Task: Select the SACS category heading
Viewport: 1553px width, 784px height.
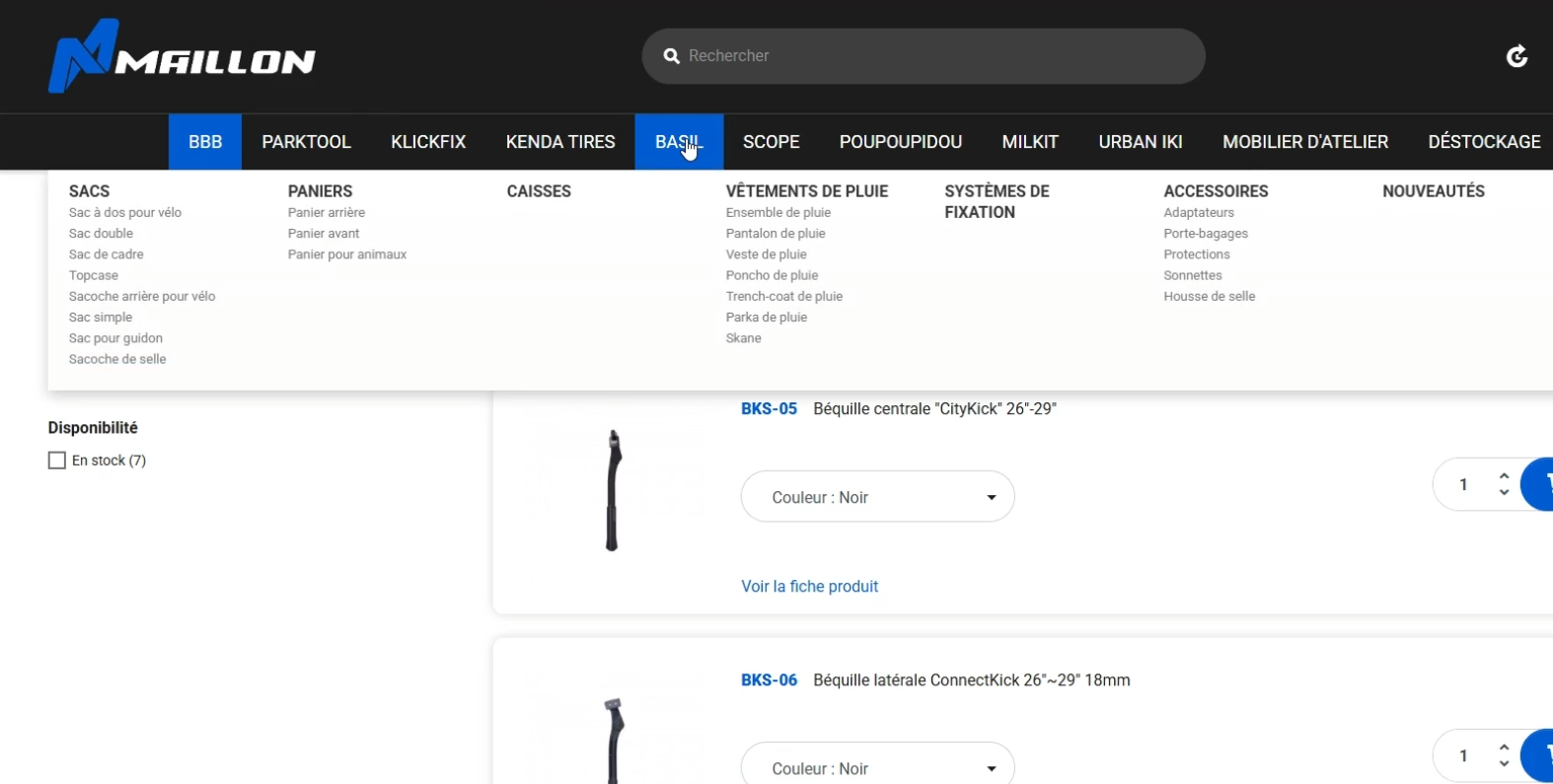Action: click(x=89, y=191)
